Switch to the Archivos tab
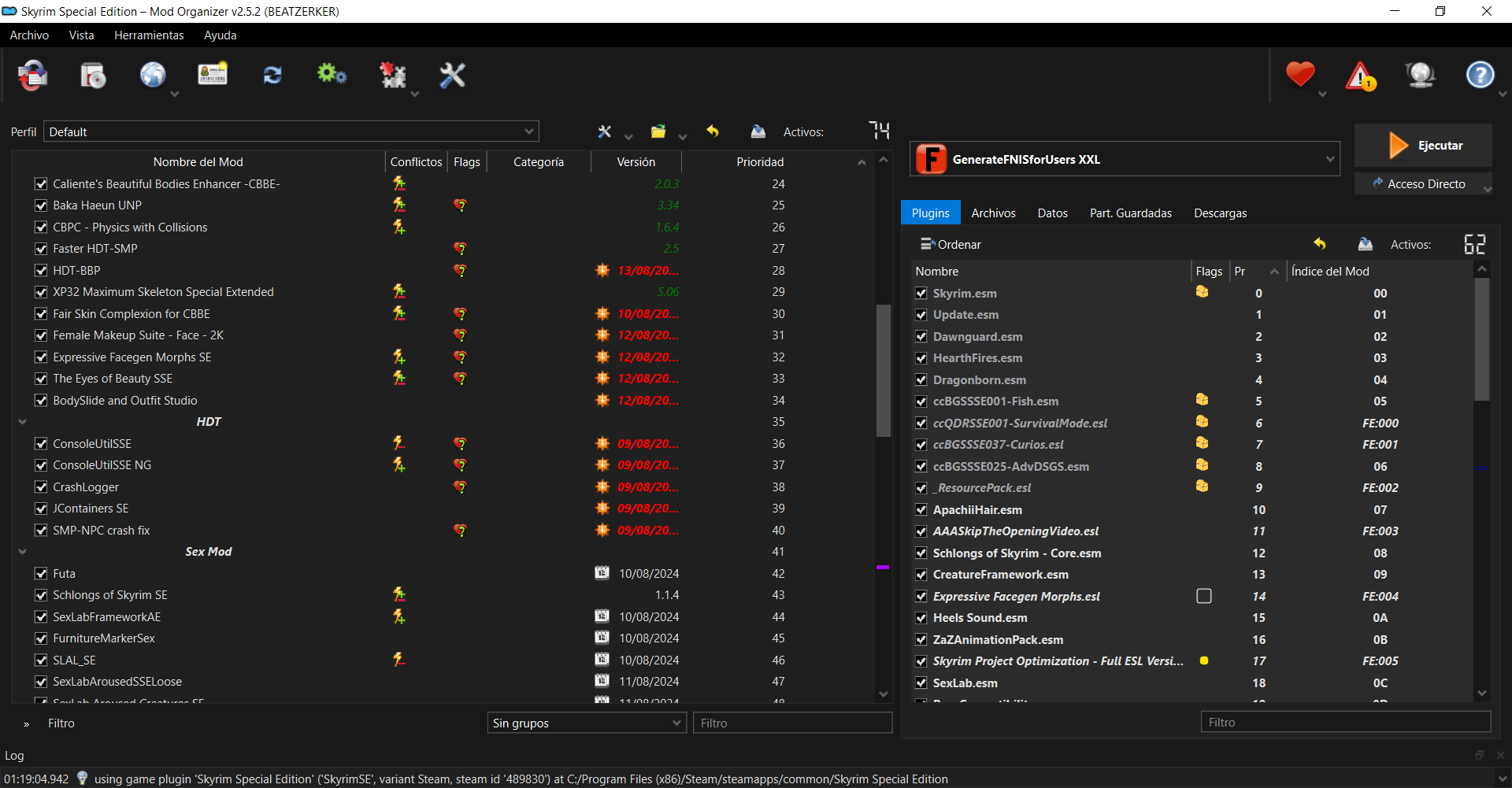Image resolution: width=1512 pixels, height=788 pixels. (x=994, y=213)
